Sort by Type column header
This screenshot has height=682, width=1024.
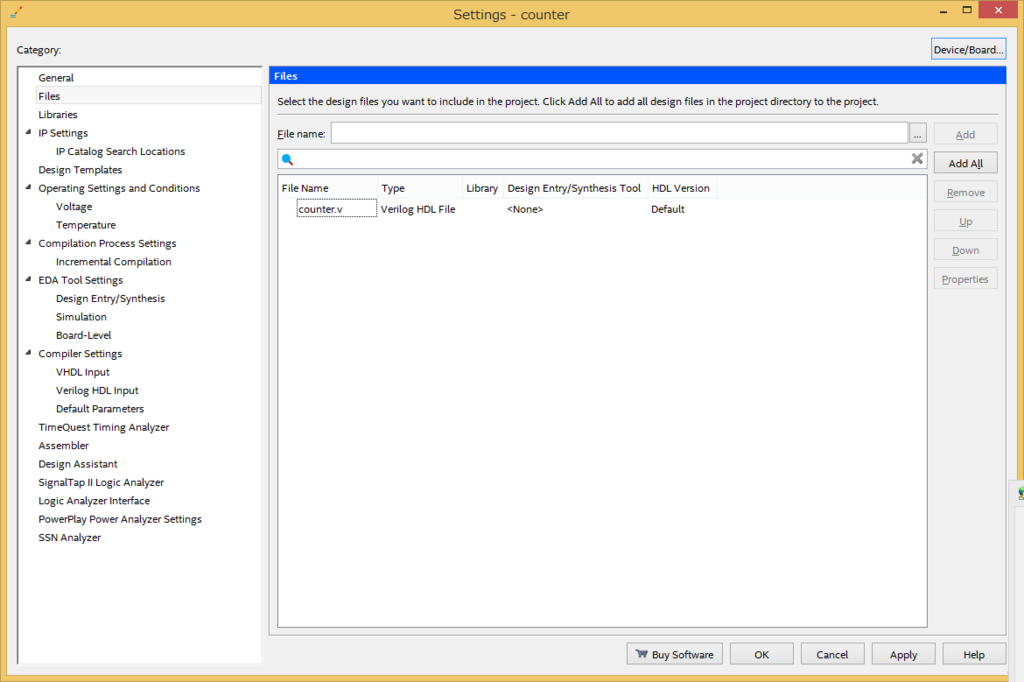pyautogui.click(x=420, y=188)
